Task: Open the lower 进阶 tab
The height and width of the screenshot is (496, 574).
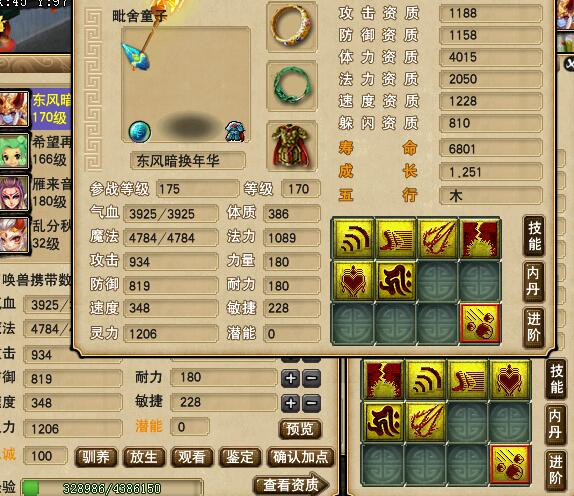Action: click(556, 470)
